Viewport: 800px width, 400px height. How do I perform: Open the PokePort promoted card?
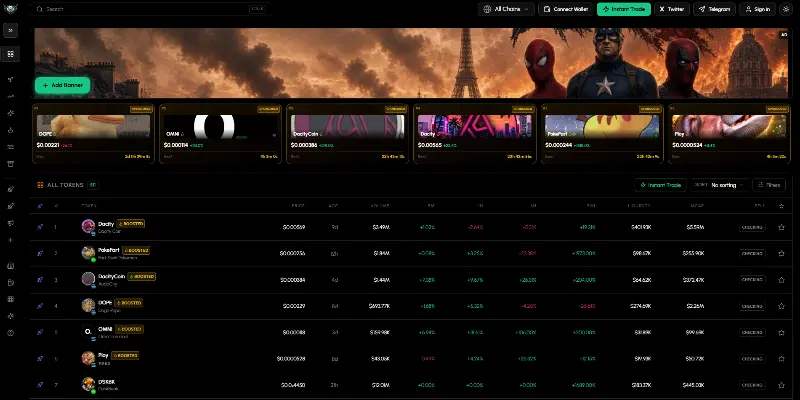(x=602, y=134)
